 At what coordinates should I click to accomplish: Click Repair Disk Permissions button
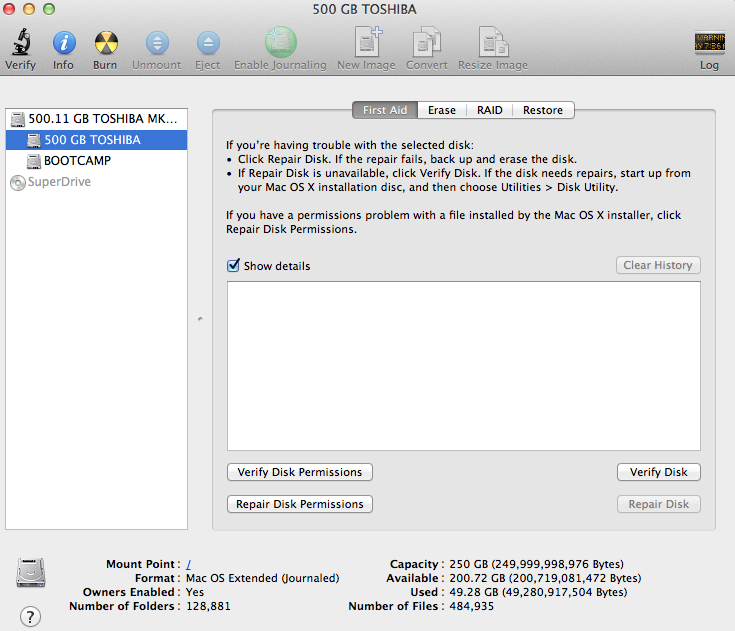pyautogui.click(x=300, y=504)
